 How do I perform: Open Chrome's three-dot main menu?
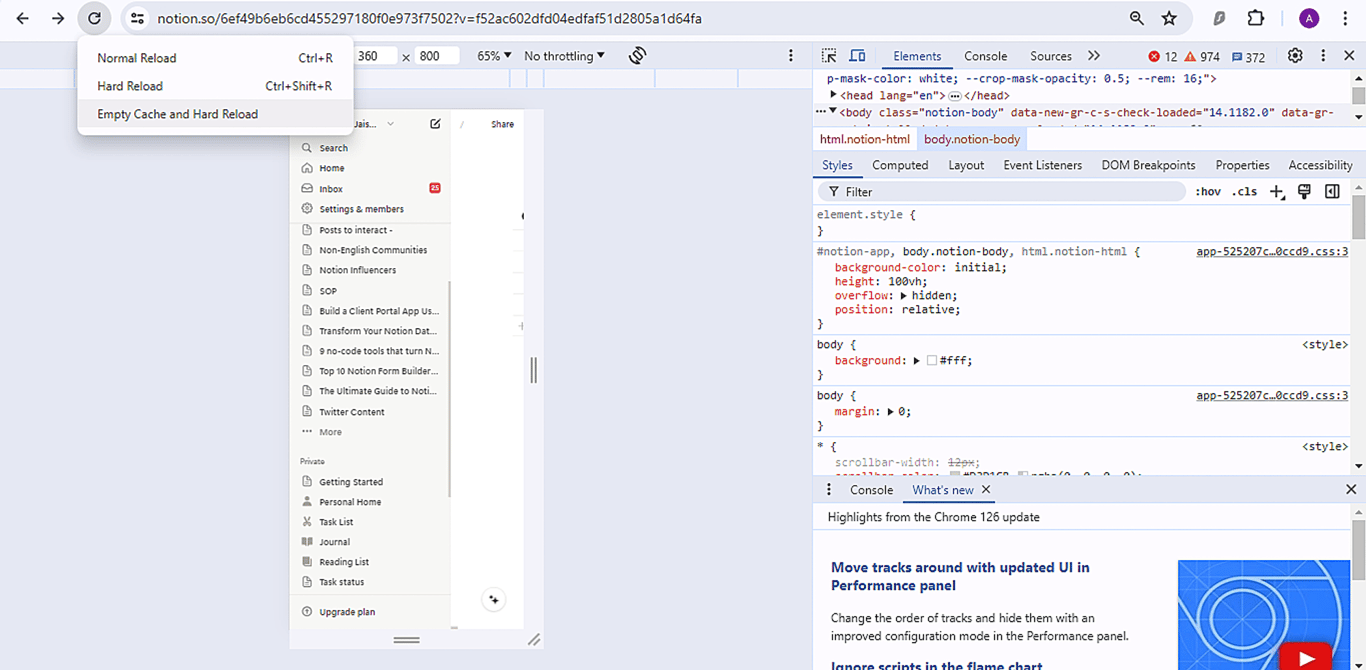pyautogui.click(x=1345, y=18)
